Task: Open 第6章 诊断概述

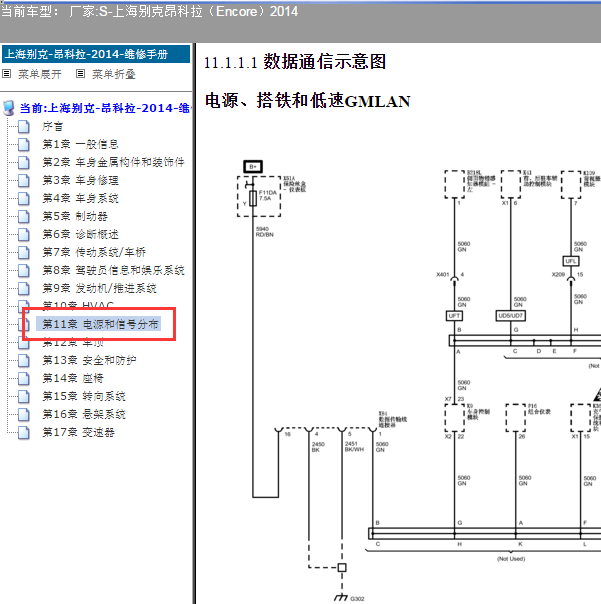Action: tap(80, 234)
